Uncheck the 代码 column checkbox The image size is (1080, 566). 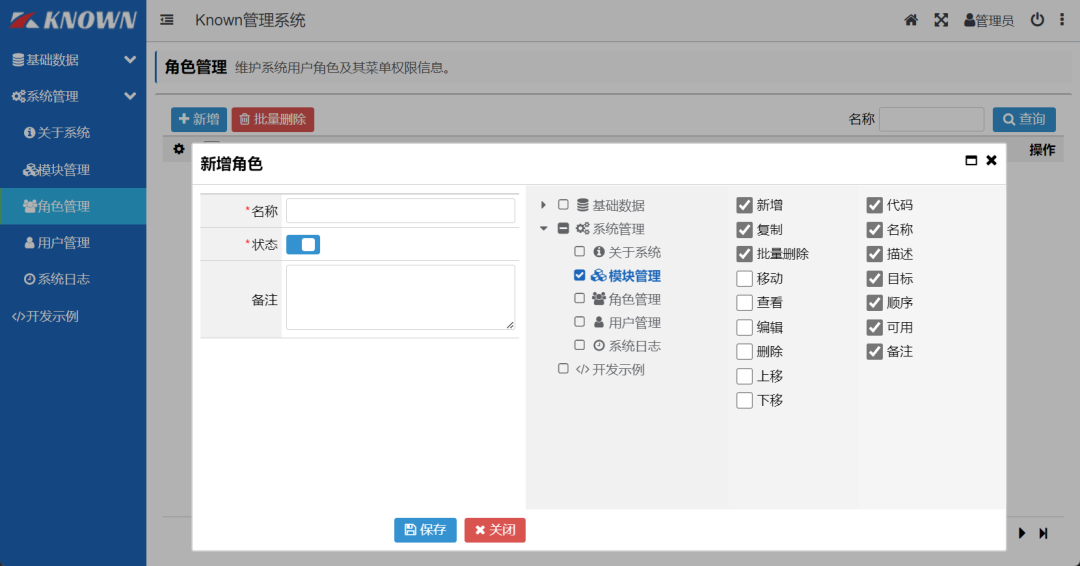(874, 205)
